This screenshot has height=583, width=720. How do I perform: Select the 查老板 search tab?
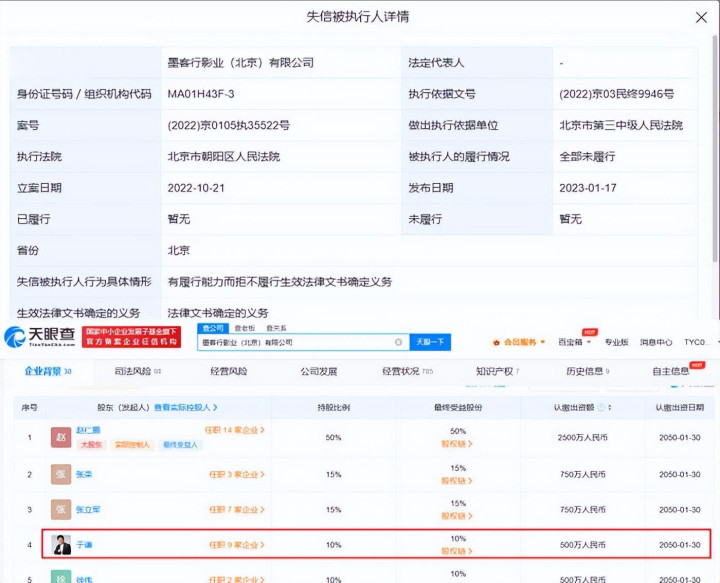click(244, 328)
